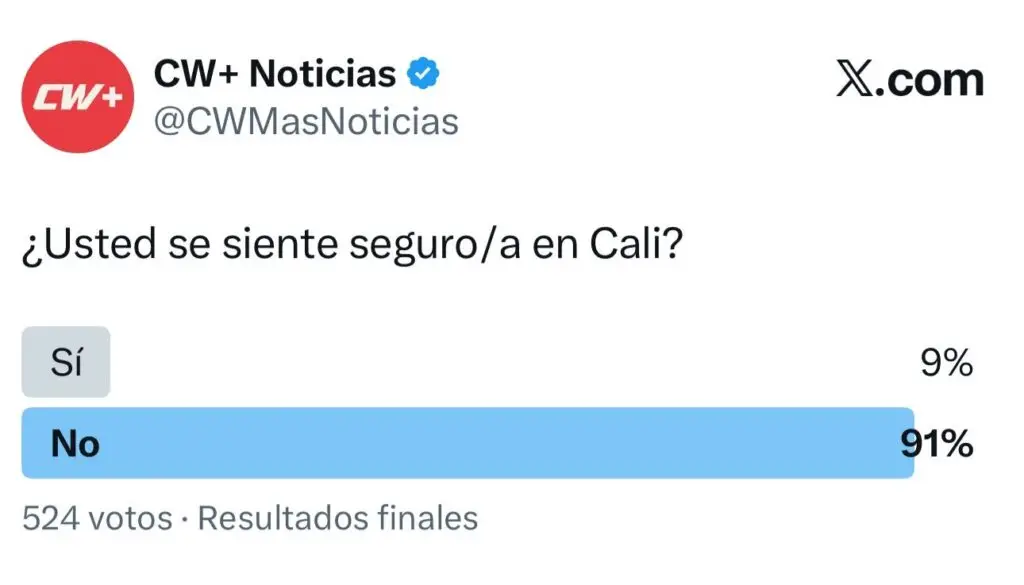Click the poll question about safety in Cali
The height and width of the screenshot is (585, 1024).
coord(352,241)
